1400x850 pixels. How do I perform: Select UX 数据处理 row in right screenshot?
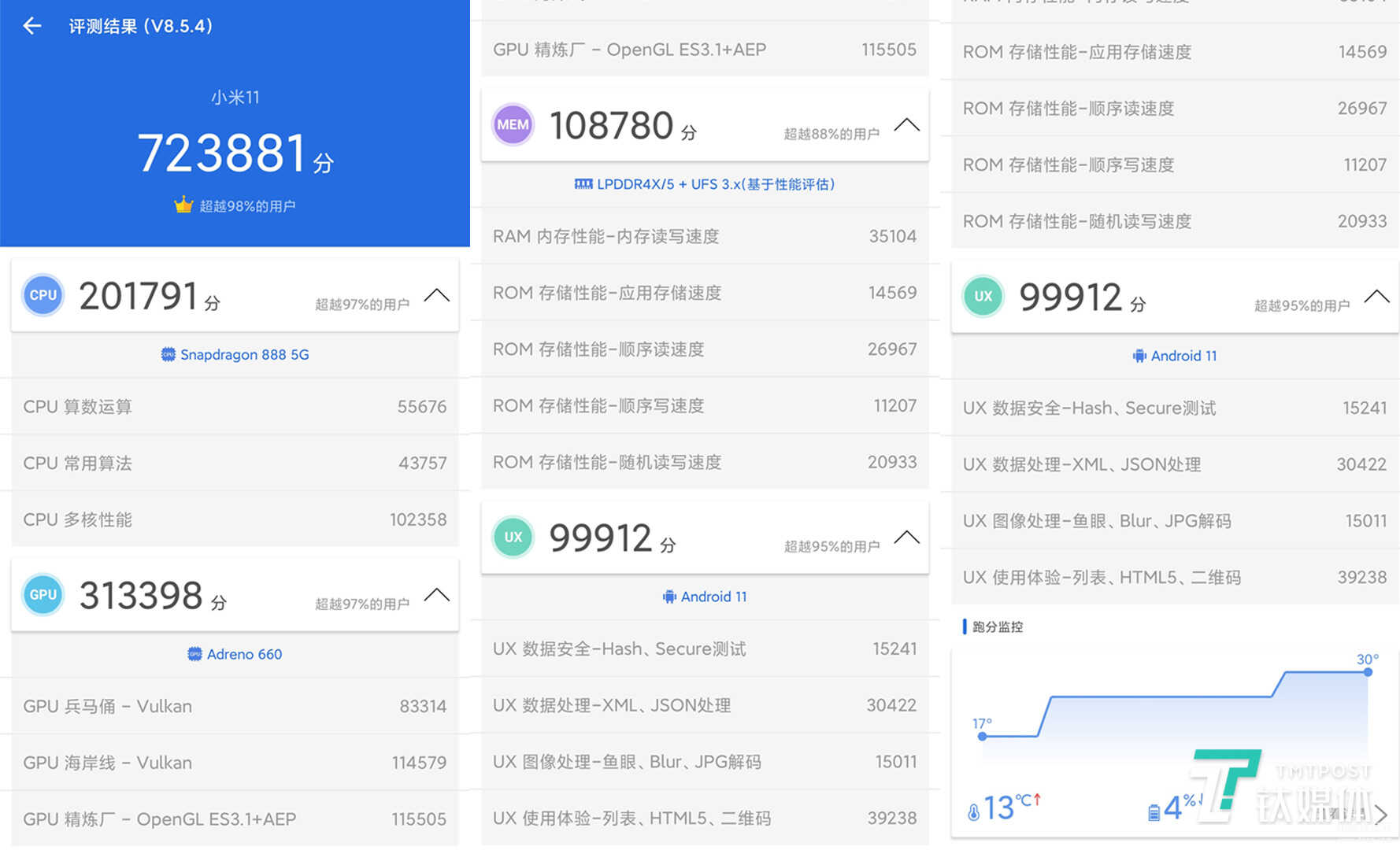point(1175,464)
